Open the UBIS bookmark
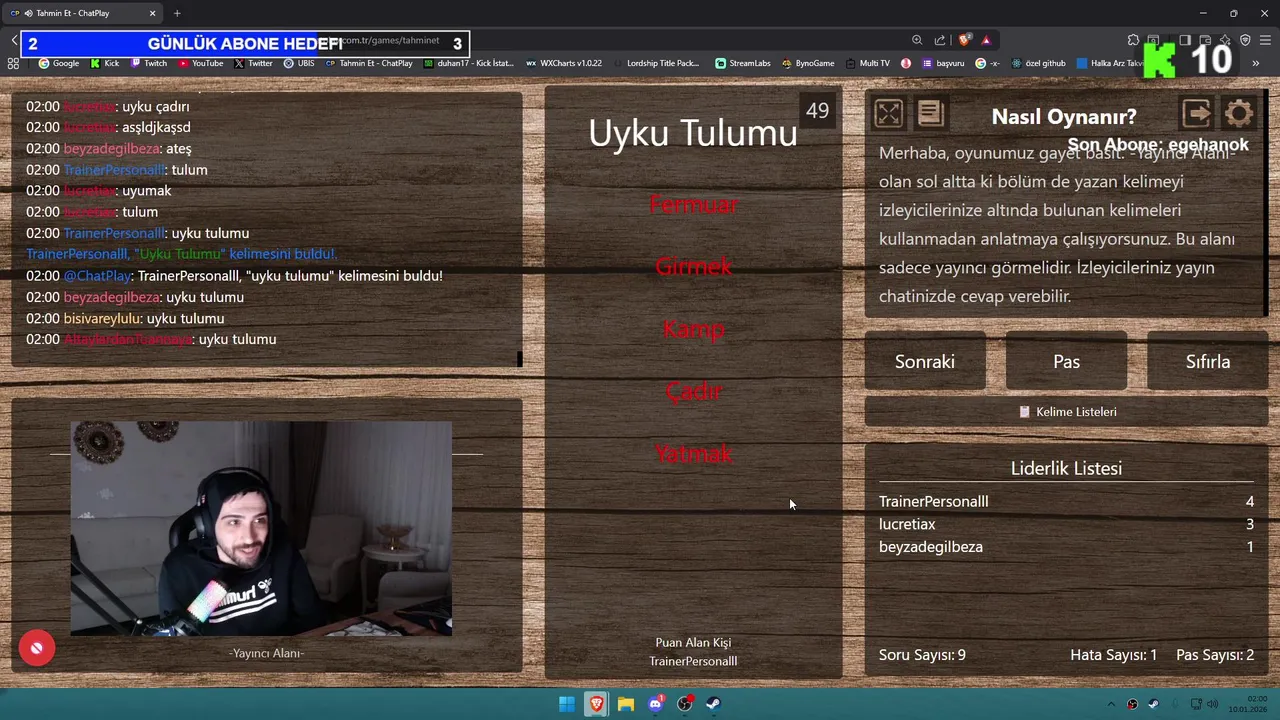1280x720 pixels. point(299,63)
